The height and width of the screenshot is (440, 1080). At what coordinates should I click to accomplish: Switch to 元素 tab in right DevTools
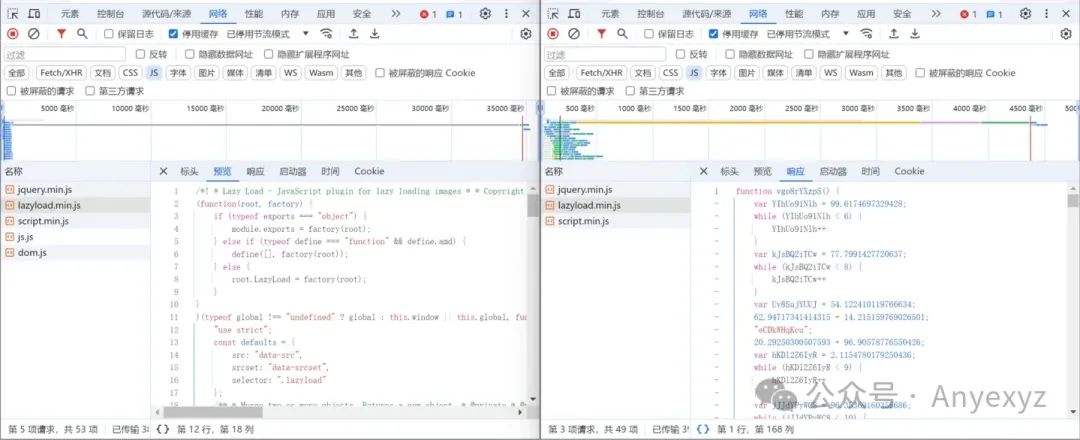coord(610,14)
